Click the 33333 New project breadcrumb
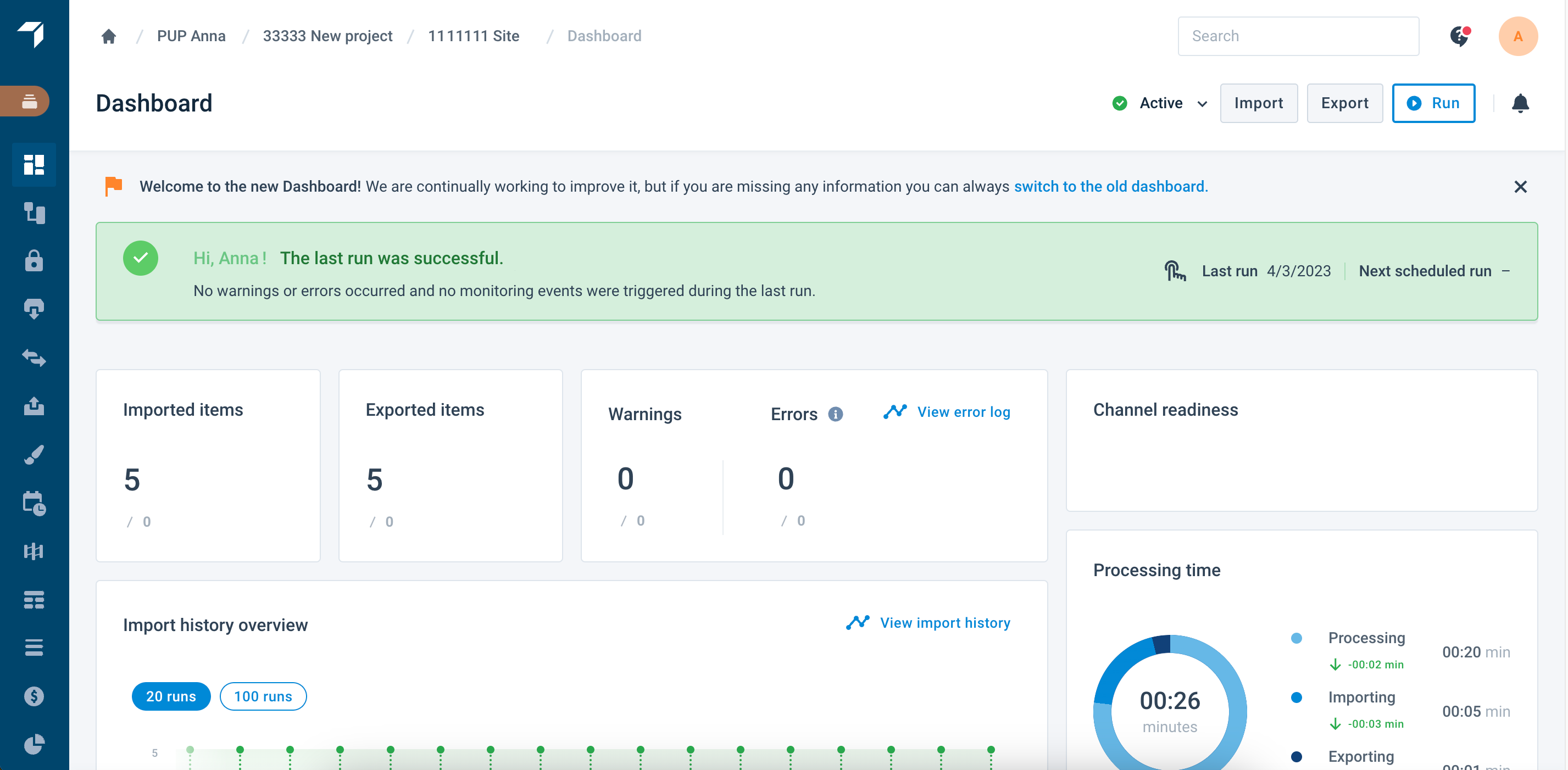 click(327, 36)
